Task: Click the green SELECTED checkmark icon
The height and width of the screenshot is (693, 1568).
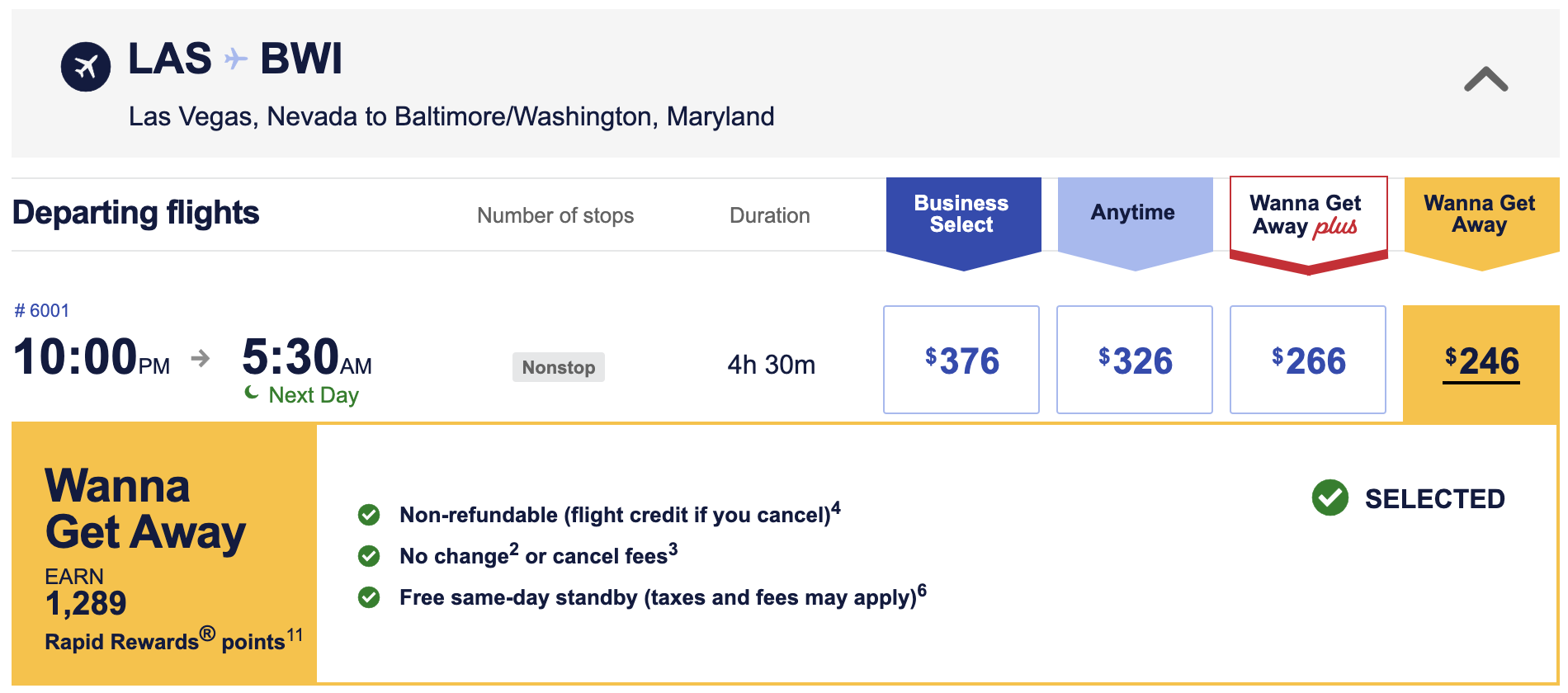Action: [x=1329, y=497]
